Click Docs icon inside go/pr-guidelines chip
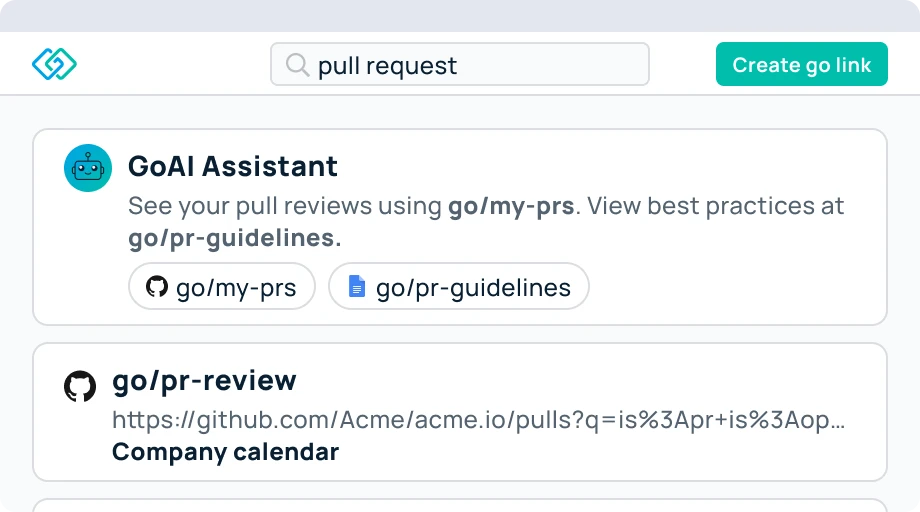Image resolution: width=920 pixels, height=512 pixels. 356,288
